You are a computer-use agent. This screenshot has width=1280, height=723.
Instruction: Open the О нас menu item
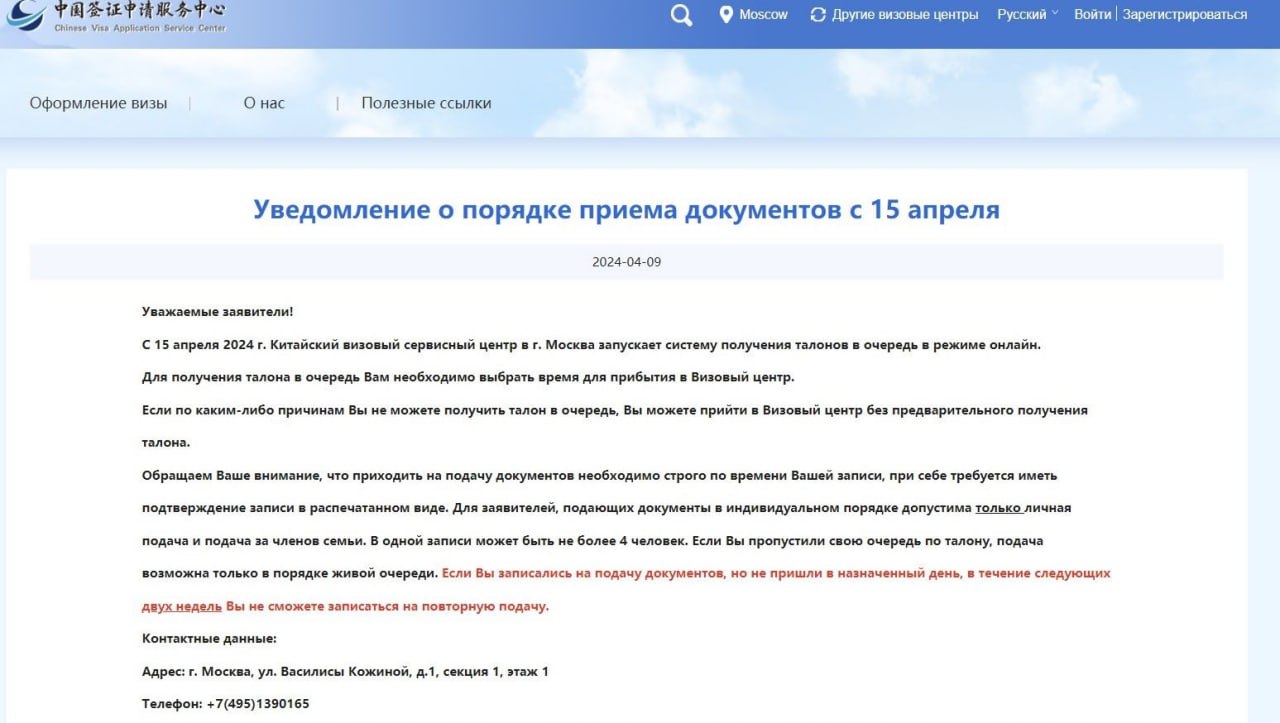[x=264, y=103]
